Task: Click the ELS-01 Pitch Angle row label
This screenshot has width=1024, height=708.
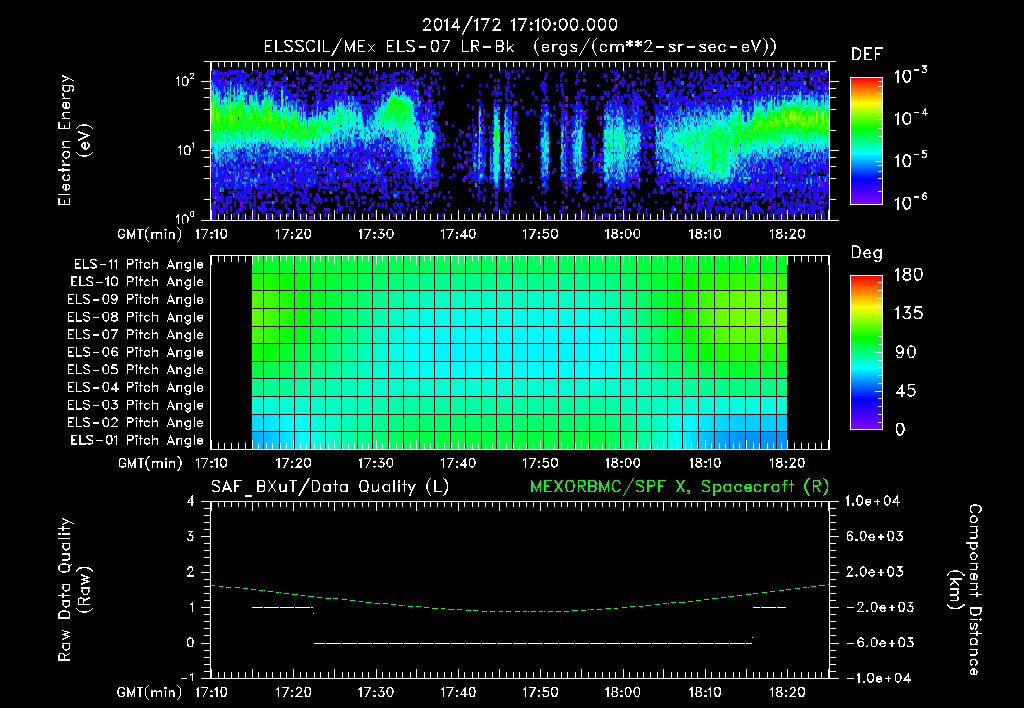Action: point(137,440)
